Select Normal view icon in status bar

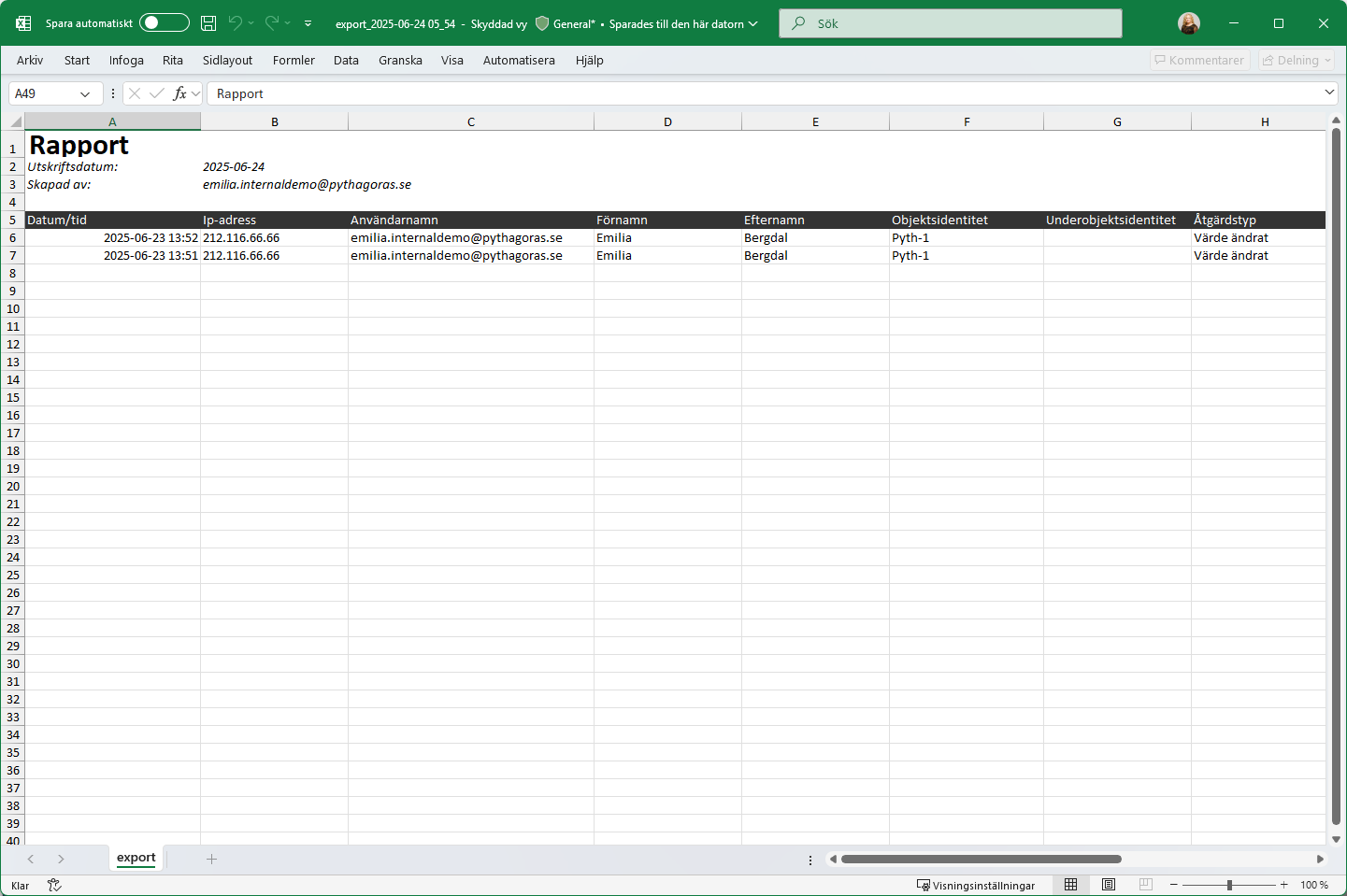pos(1071,885)
